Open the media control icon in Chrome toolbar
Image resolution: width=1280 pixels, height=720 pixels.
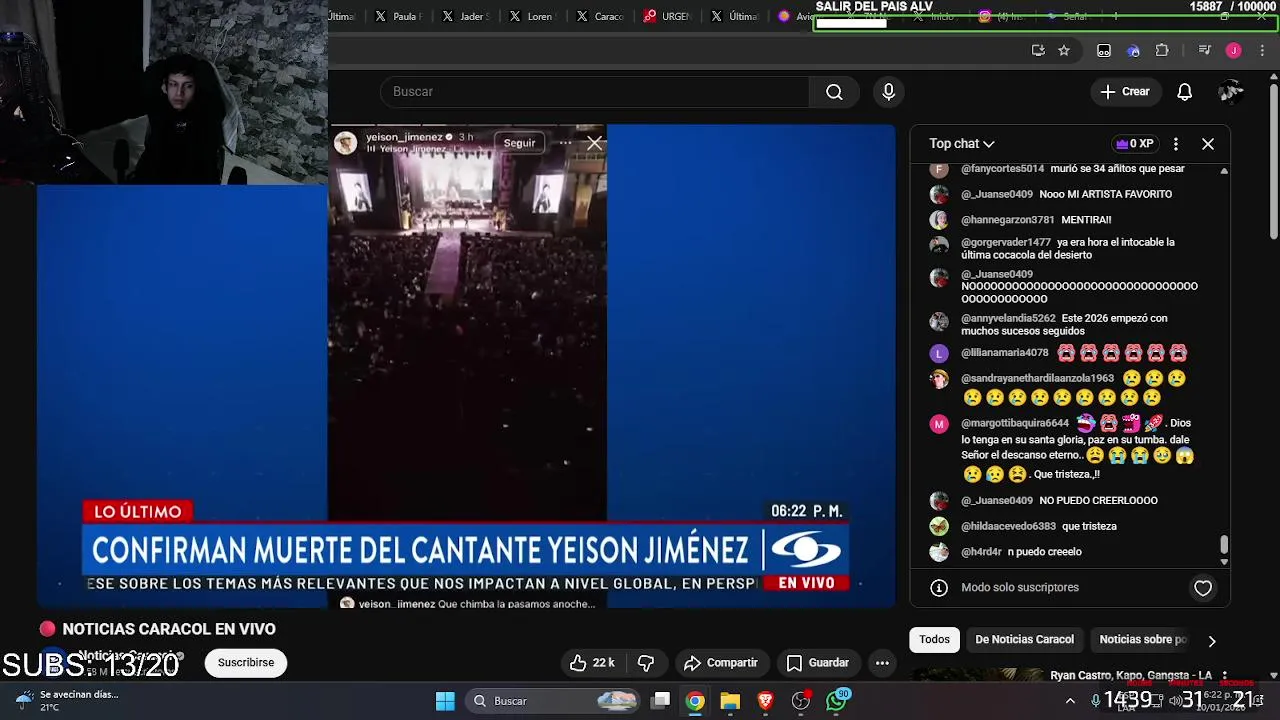[1205, 51]
